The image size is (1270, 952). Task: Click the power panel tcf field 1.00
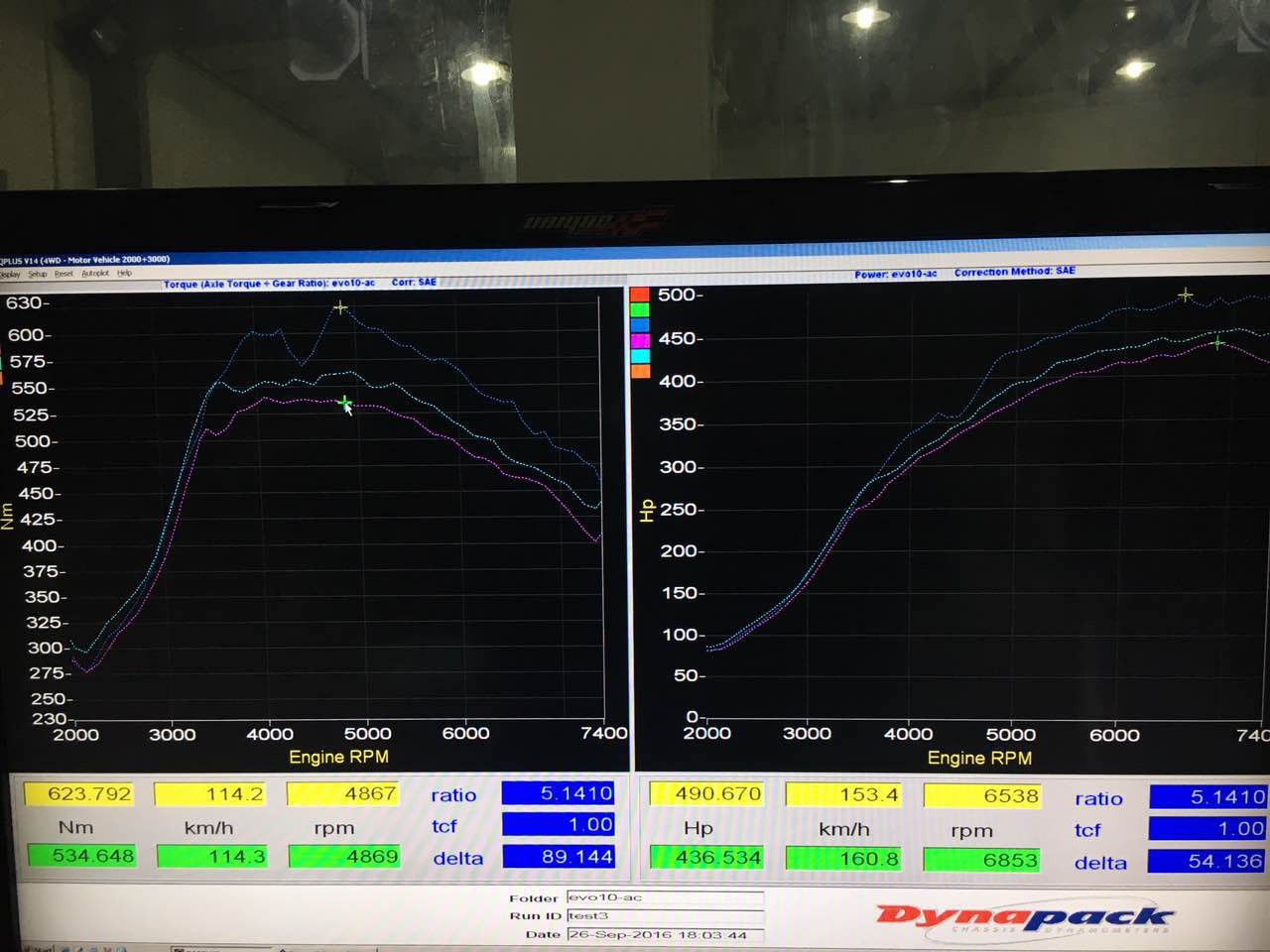click(1208, 828)
